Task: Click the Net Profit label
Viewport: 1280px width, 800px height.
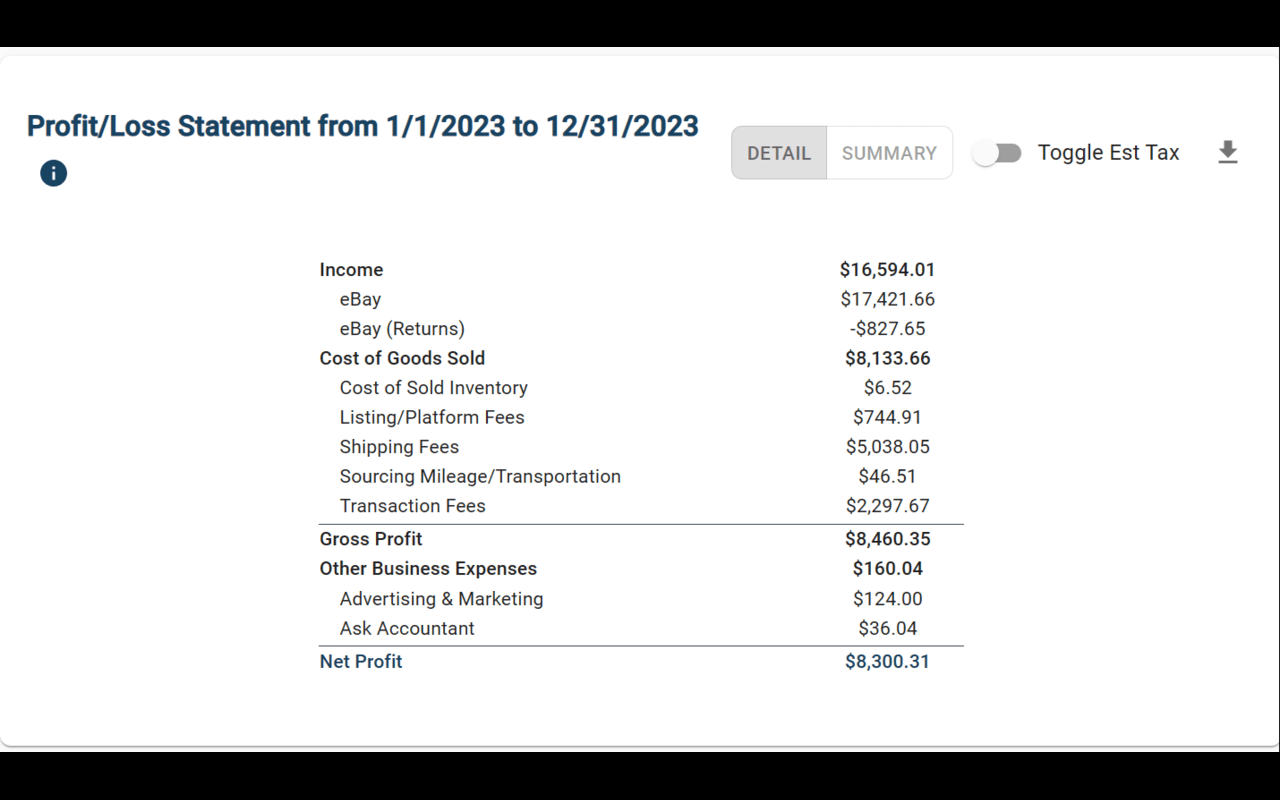Action: pos(361,662)
